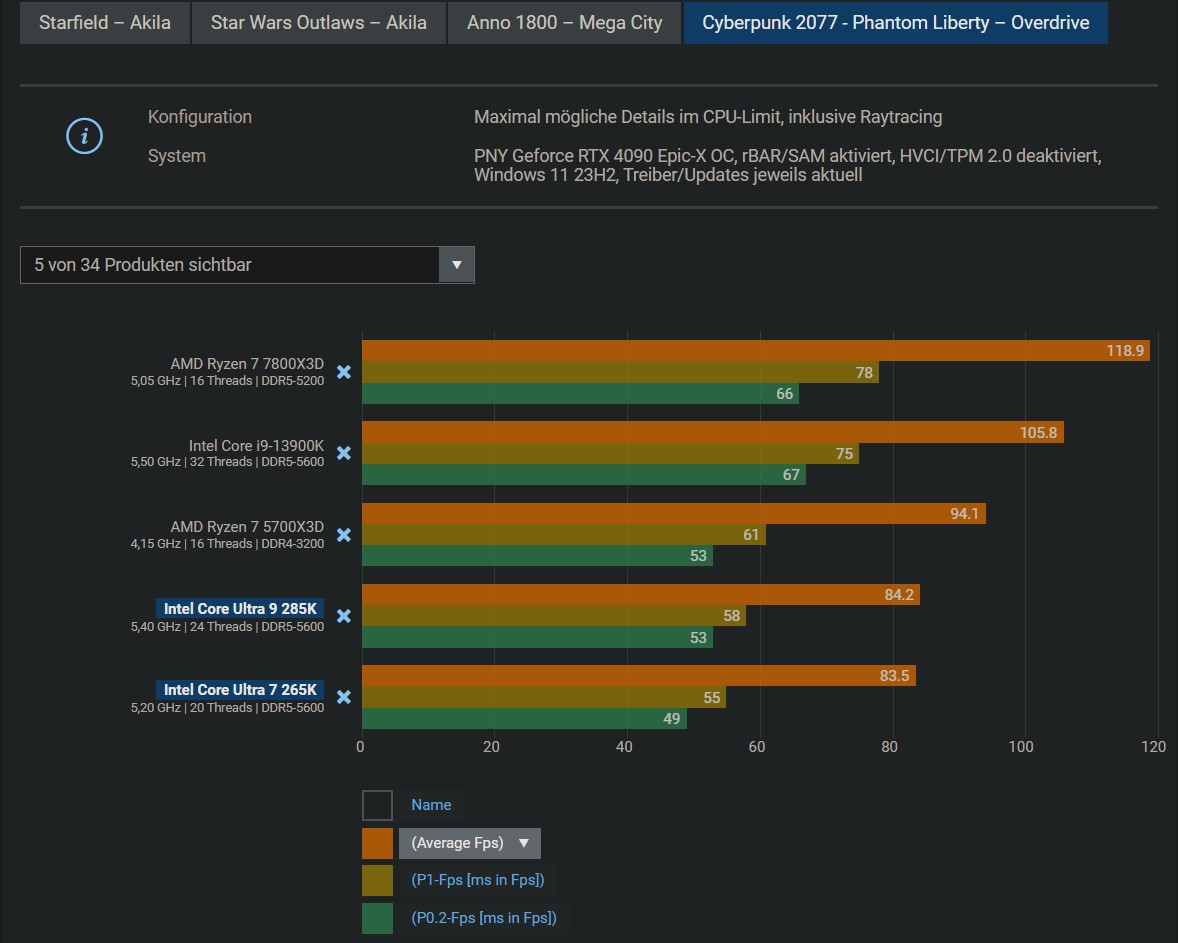Click the green P0.2-Fps color swatch

[x=377, y=918]
